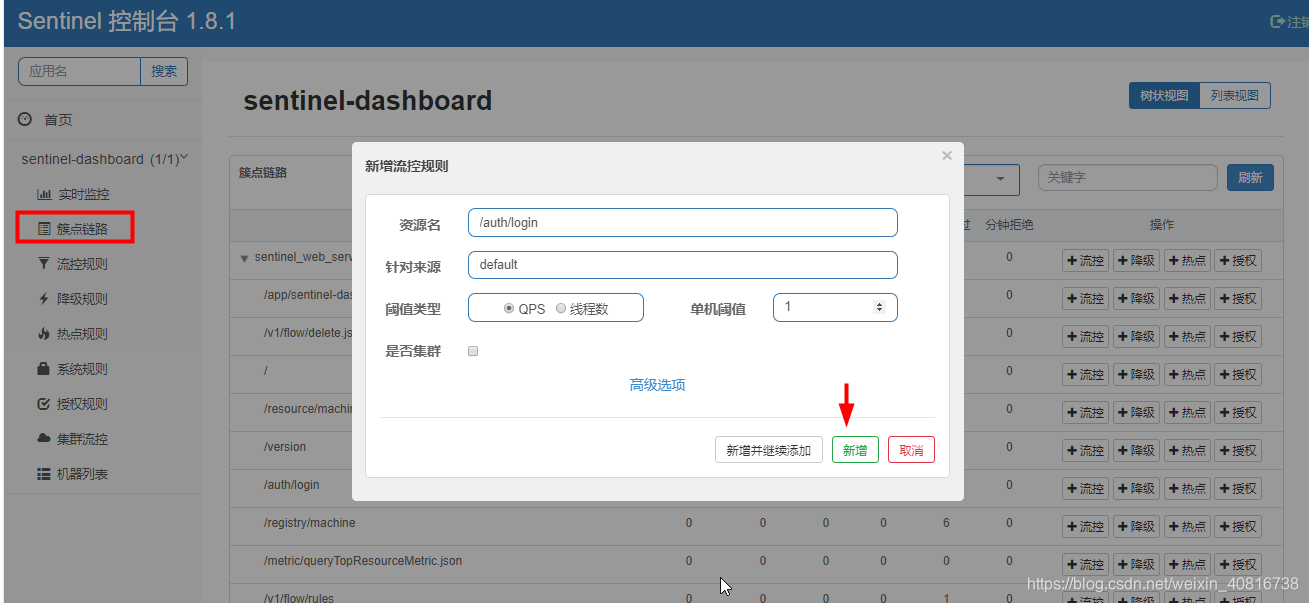Select the 线程数 radio button
1309x603 pixels.
tap(561, 309)
